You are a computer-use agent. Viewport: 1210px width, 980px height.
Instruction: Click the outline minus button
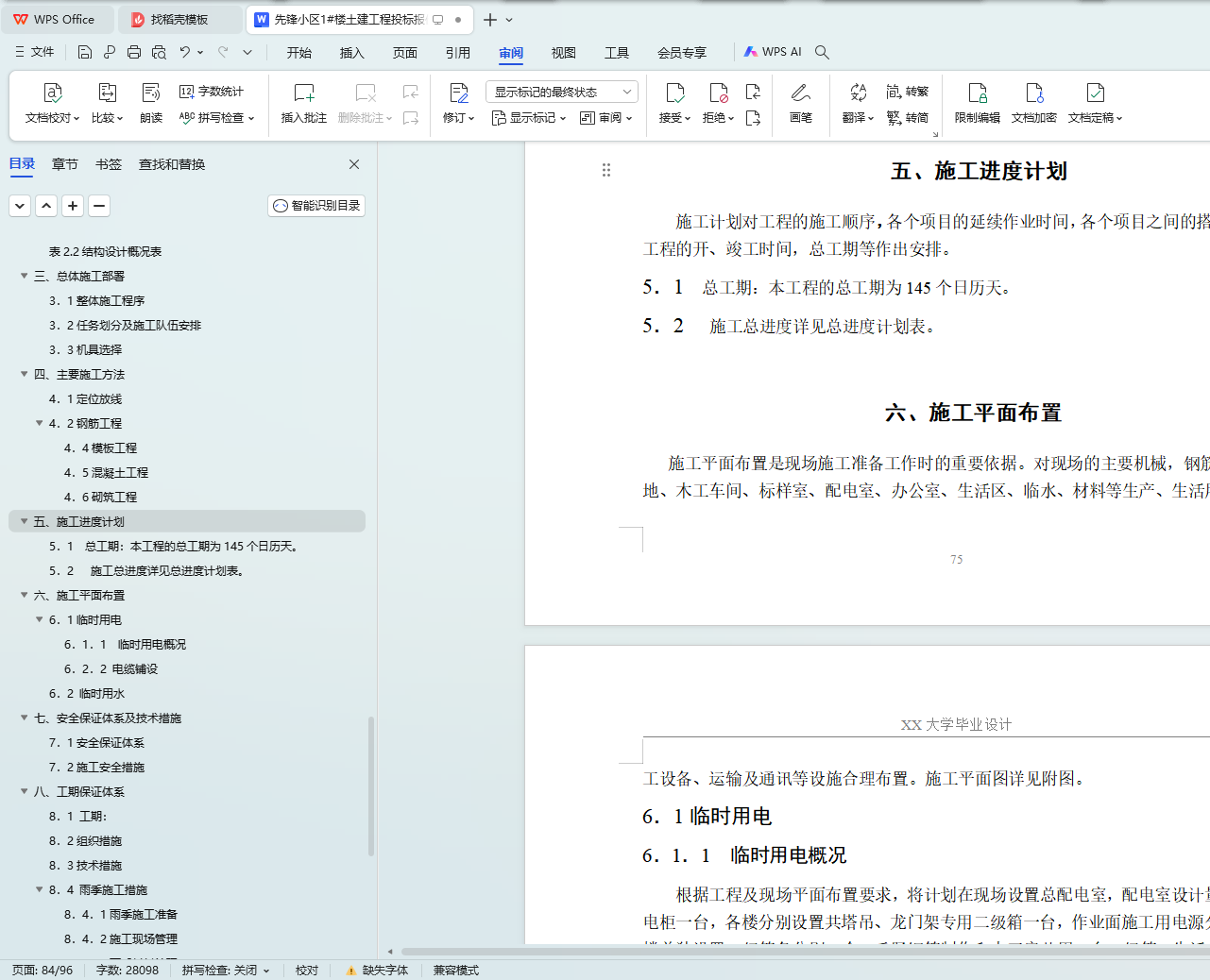99,205
